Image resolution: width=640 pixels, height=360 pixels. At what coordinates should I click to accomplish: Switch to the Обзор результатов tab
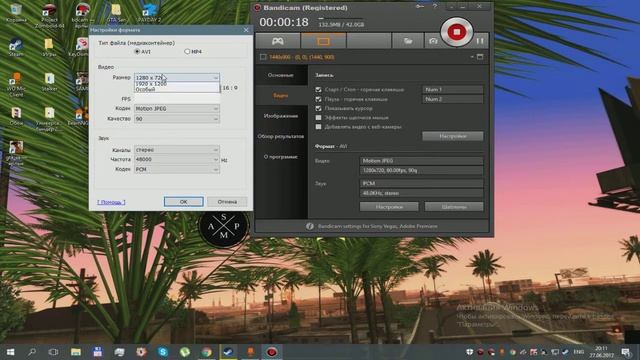281,136
